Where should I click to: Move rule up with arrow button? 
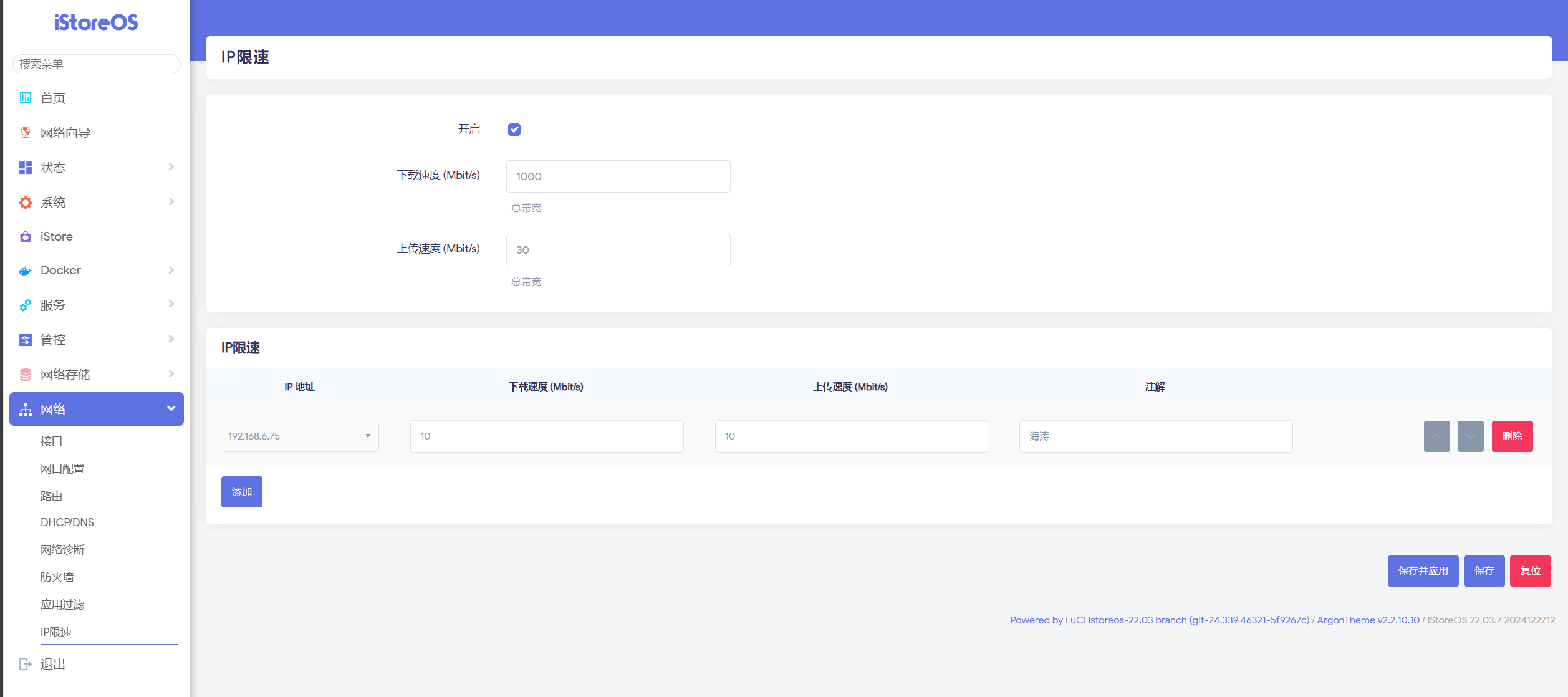coord(1436,436)
